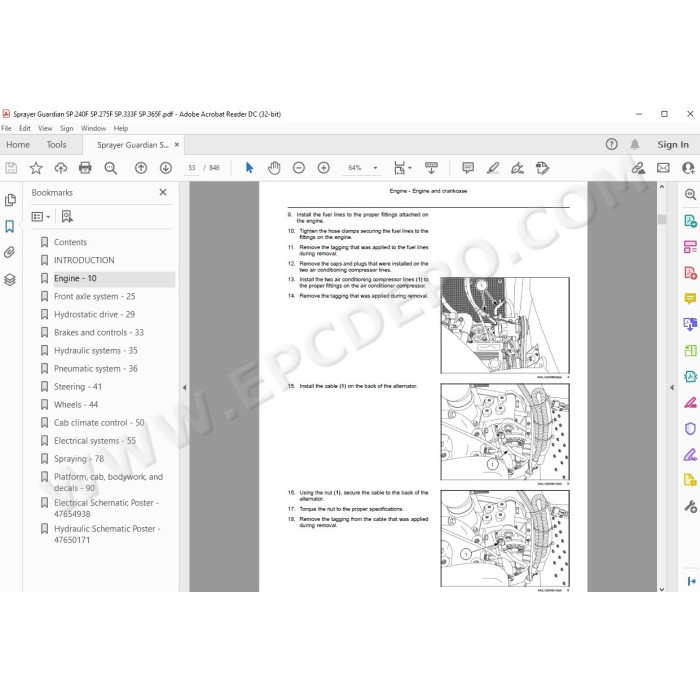Open Help question mark icon
Screen dimensions: 700x700
point(611,144)
